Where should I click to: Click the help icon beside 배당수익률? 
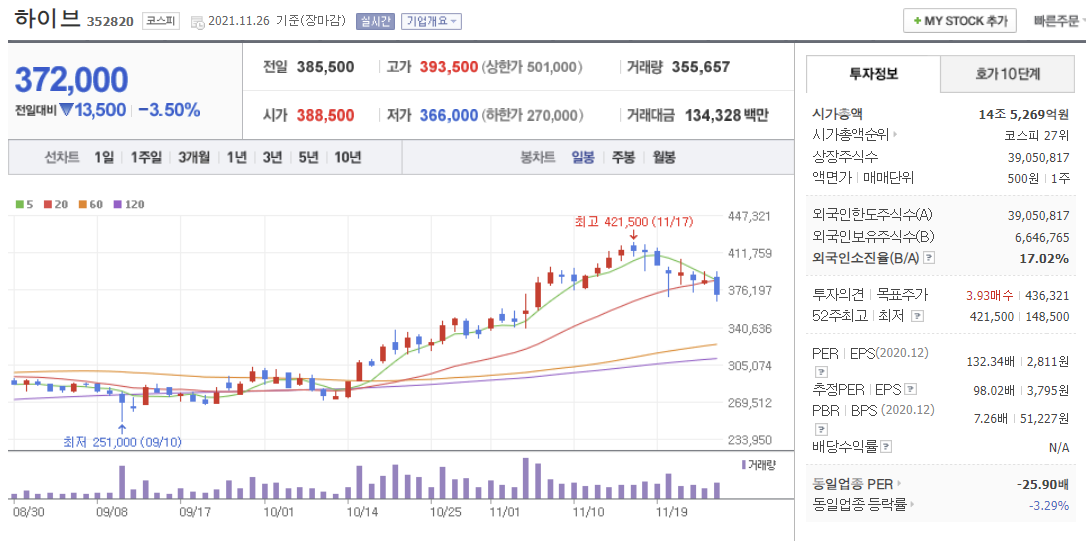[x=887, y=447]
